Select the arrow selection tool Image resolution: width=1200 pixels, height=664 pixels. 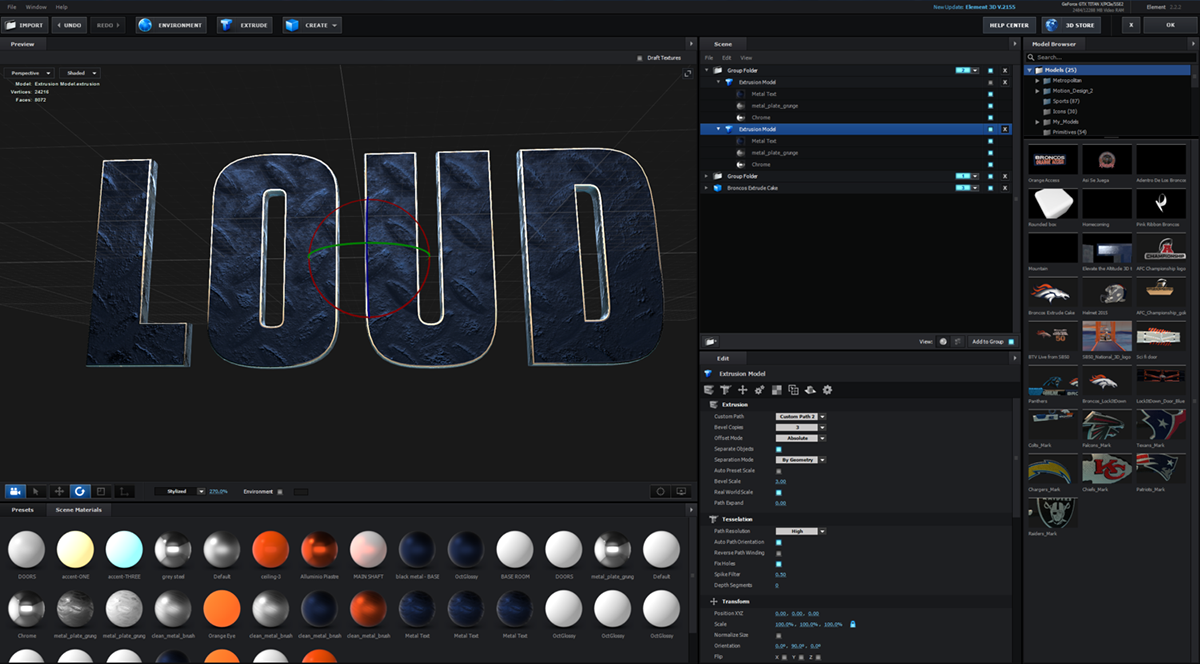(37, 491)
